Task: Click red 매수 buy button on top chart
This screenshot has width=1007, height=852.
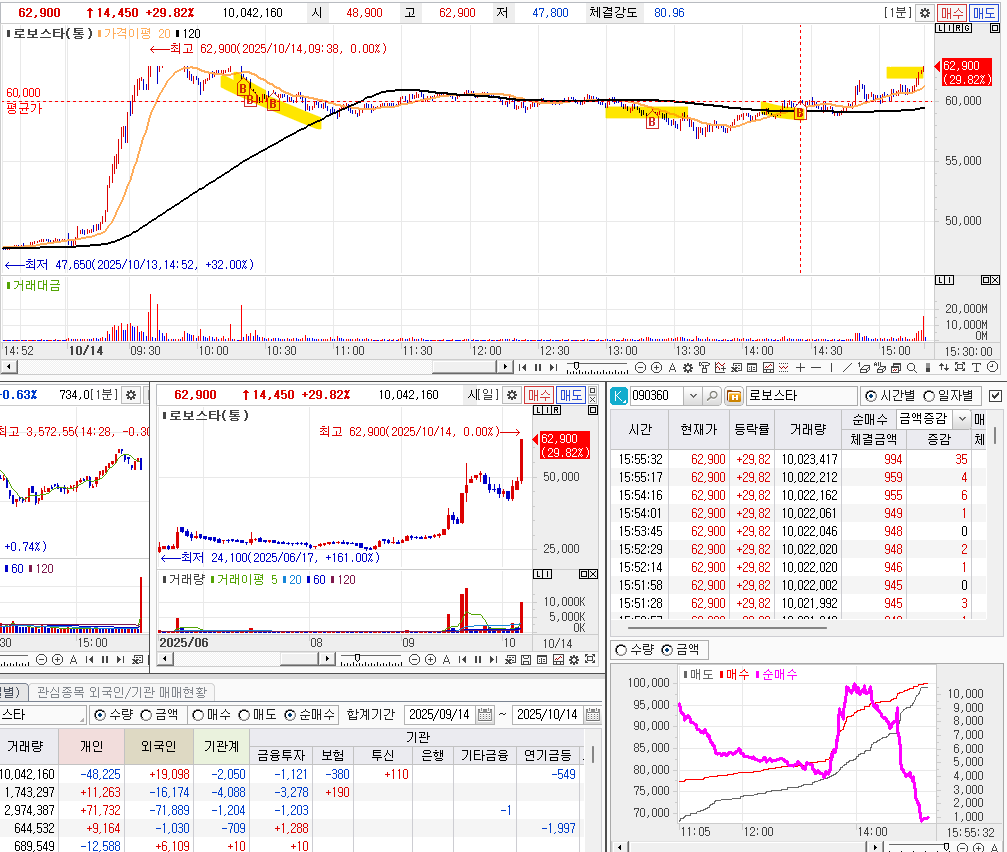Action: click(x=951, y=13)
